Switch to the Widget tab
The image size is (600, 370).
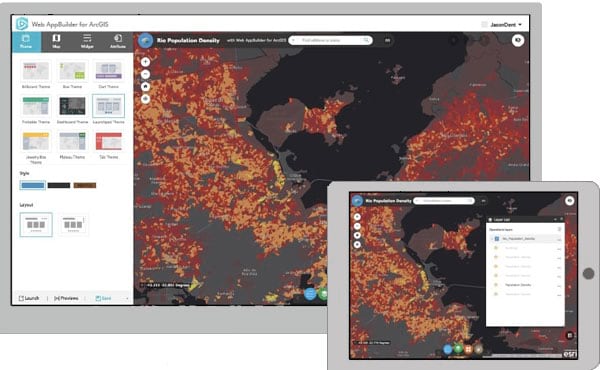click(x=87, y=42)
